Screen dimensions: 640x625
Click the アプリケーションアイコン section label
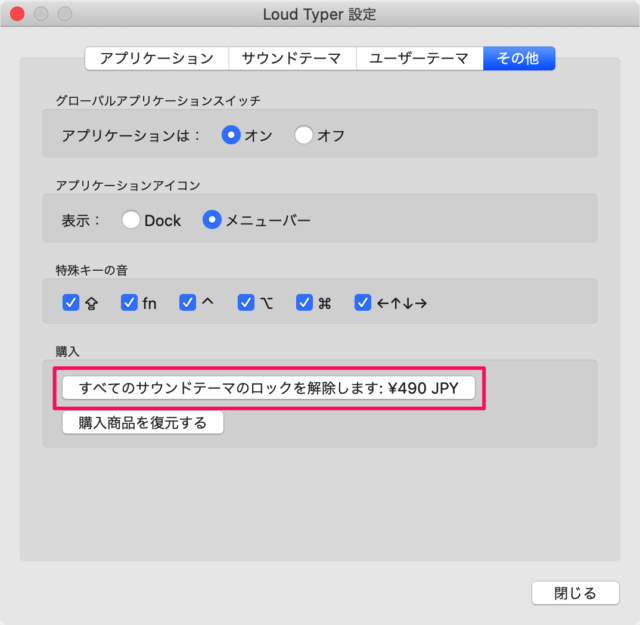[x=128, y=186]
